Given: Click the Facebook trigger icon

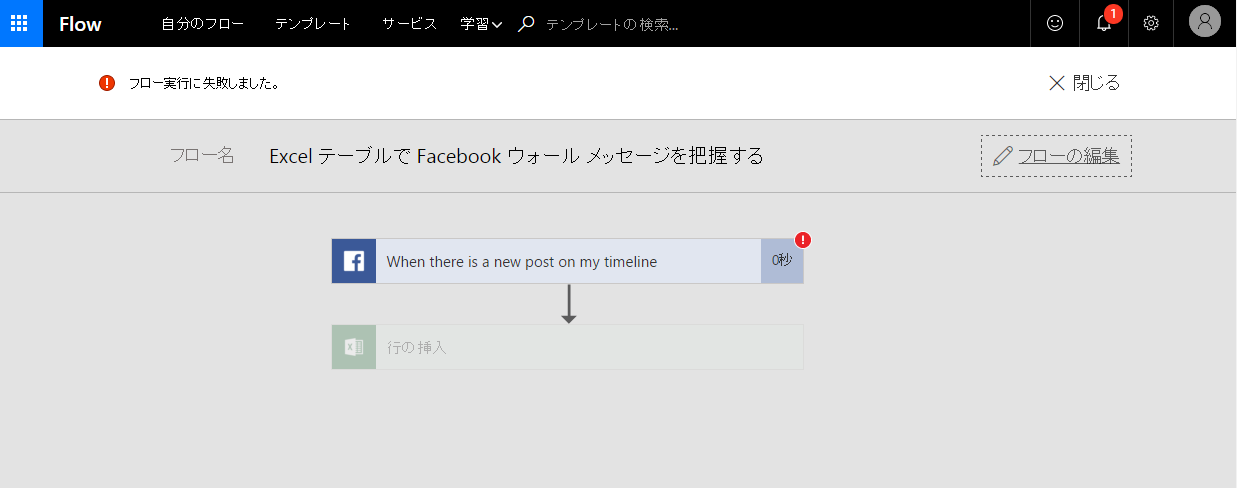Looking at the screenshot, I should (354, 261).
